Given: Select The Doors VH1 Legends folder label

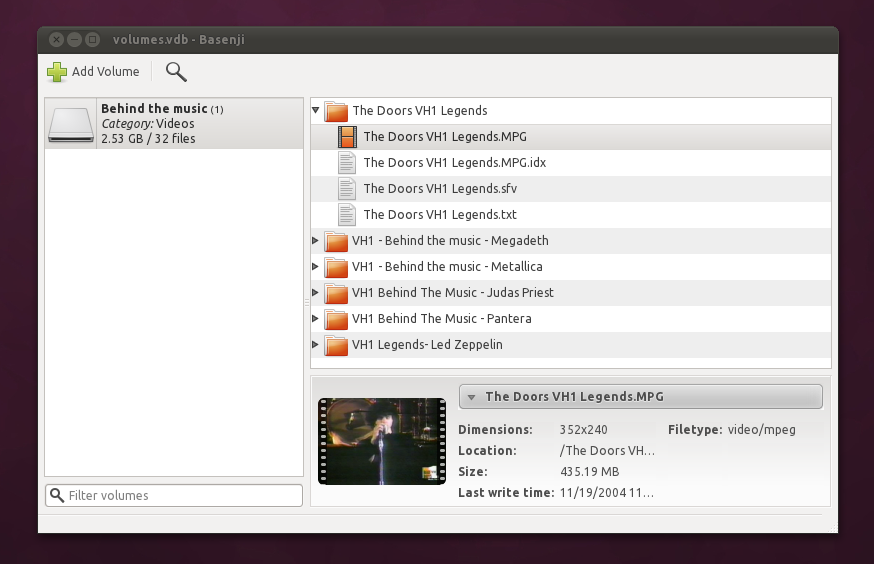Looking at the screenshot, I should point(420,111).
